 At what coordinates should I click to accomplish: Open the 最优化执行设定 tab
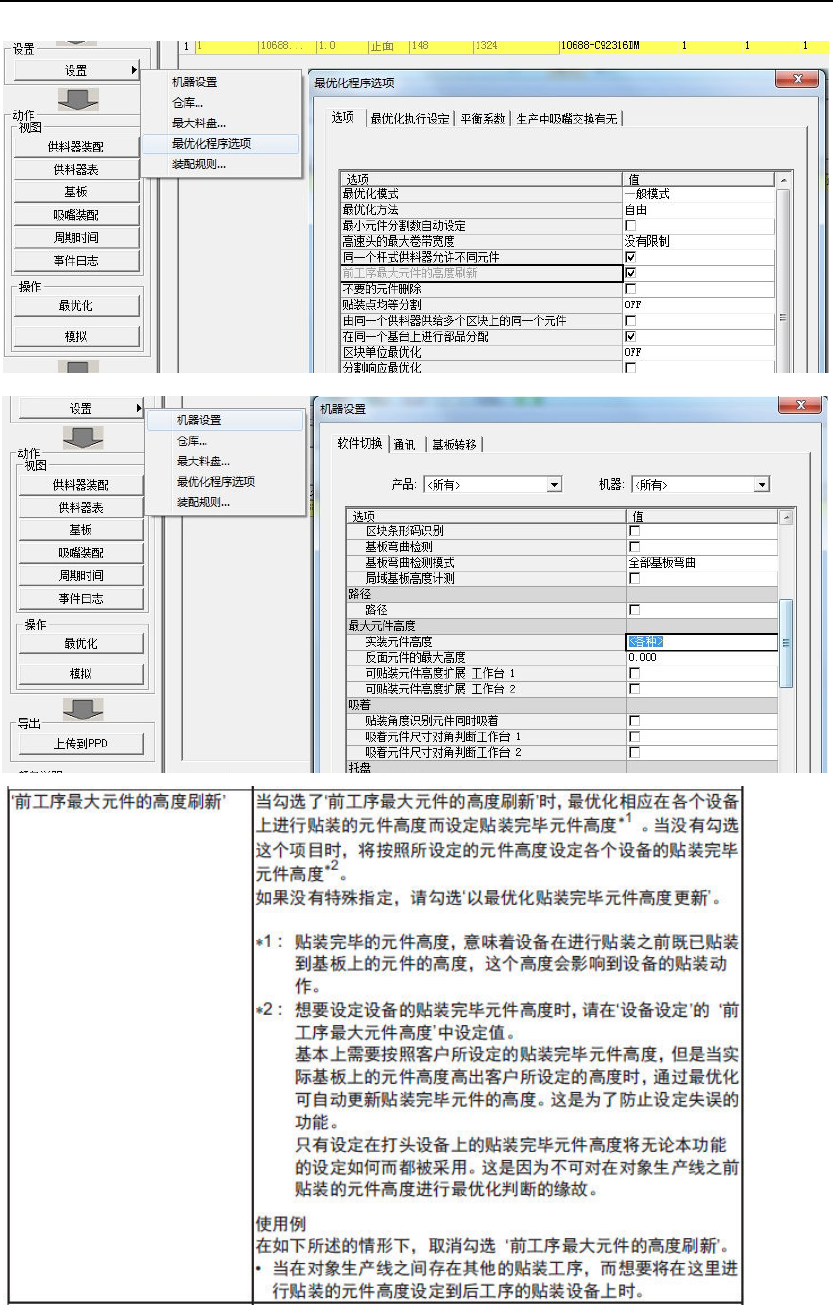coord(409,118)
